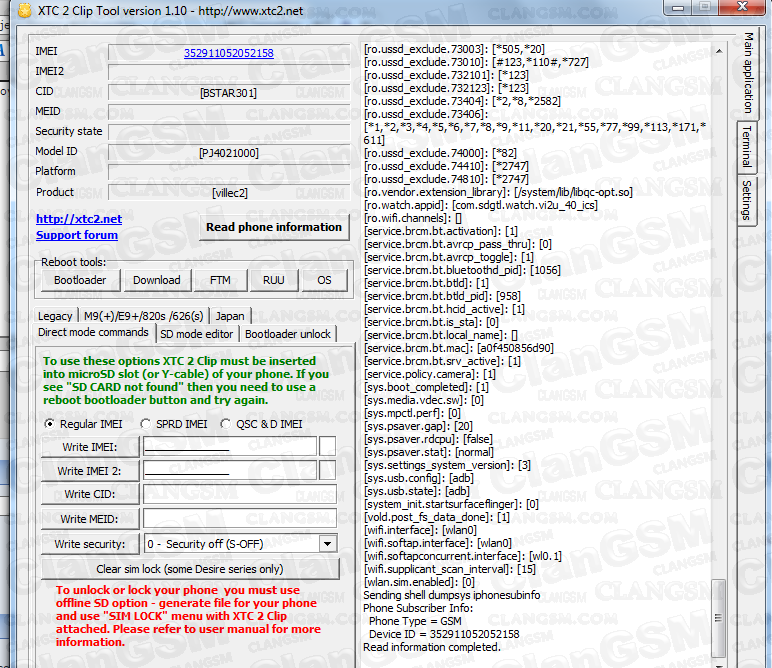Reboot to Bootloader
Viewport: 772px width, 668px height.
click(x=80, y=280)
